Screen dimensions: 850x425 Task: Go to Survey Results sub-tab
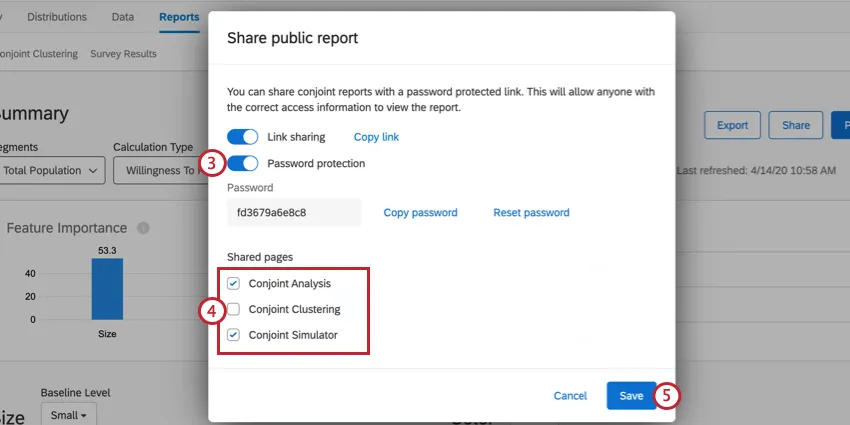tap(123, 54)
